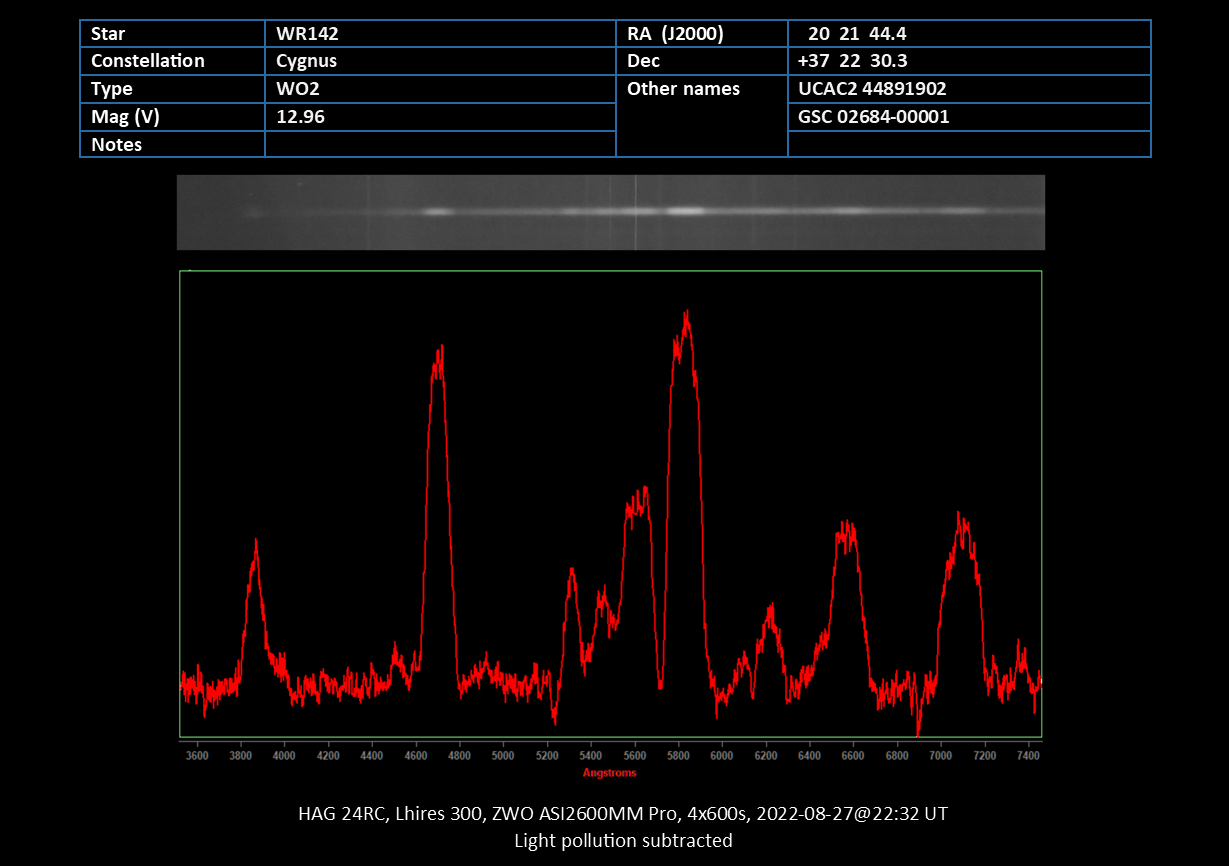Viewport: 1229px width, 866px height.
Task: Click the grayscale raw spectrum strip image
Action: [610, 212]
